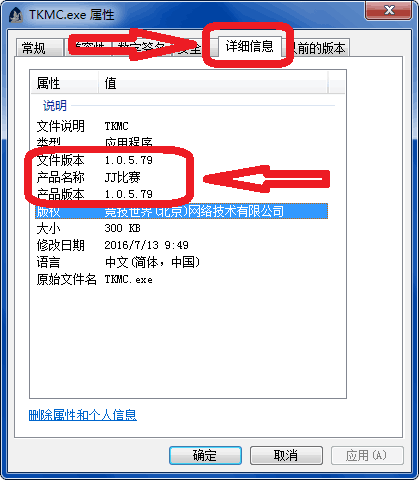Select the 大小 300 KB row

pyautogui.click(x=182, y=228)
